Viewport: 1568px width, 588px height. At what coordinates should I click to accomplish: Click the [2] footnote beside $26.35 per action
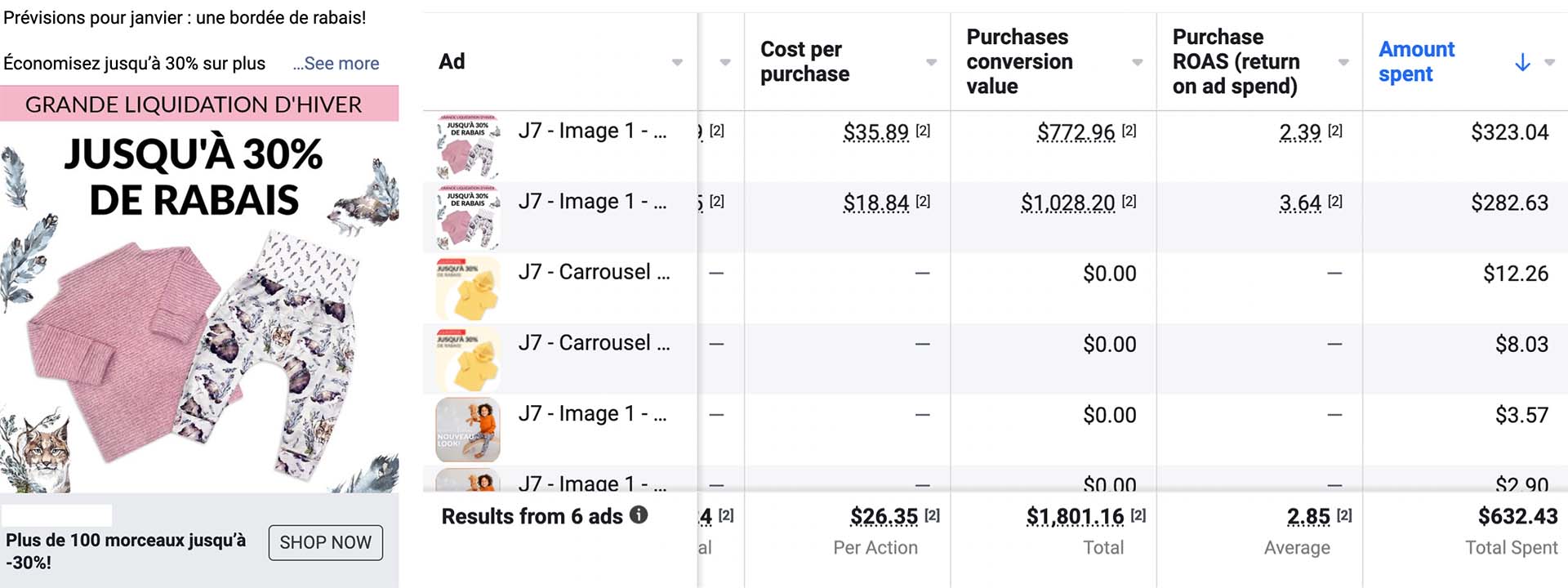coord(932,515)
